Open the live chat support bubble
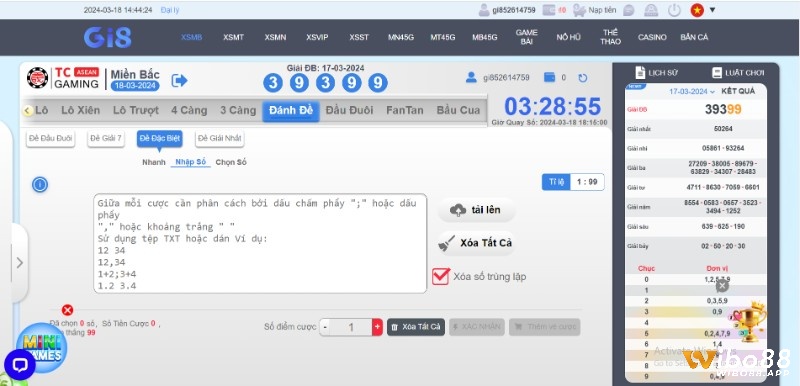The image size is (800, 386). pos(19,365)
